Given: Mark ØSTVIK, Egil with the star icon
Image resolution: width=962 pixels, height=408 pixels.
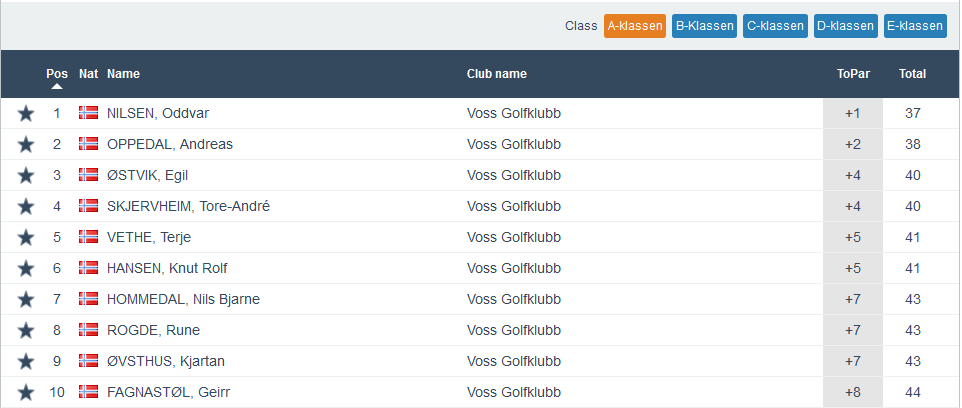Looking at the screenshot, I should [x=26, y=176].
